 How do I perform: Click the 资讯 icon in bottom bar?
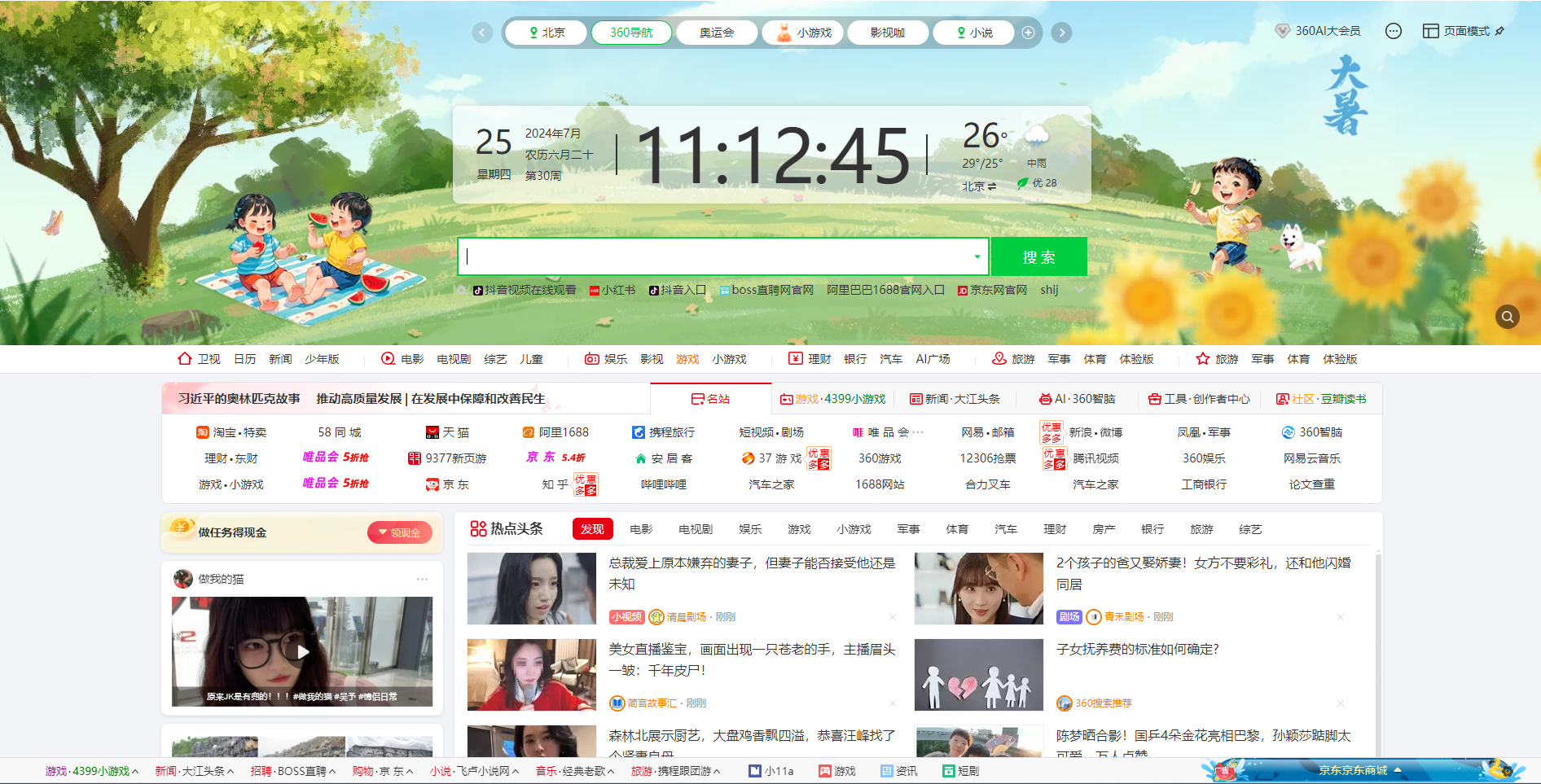click(x=887, y=771)
